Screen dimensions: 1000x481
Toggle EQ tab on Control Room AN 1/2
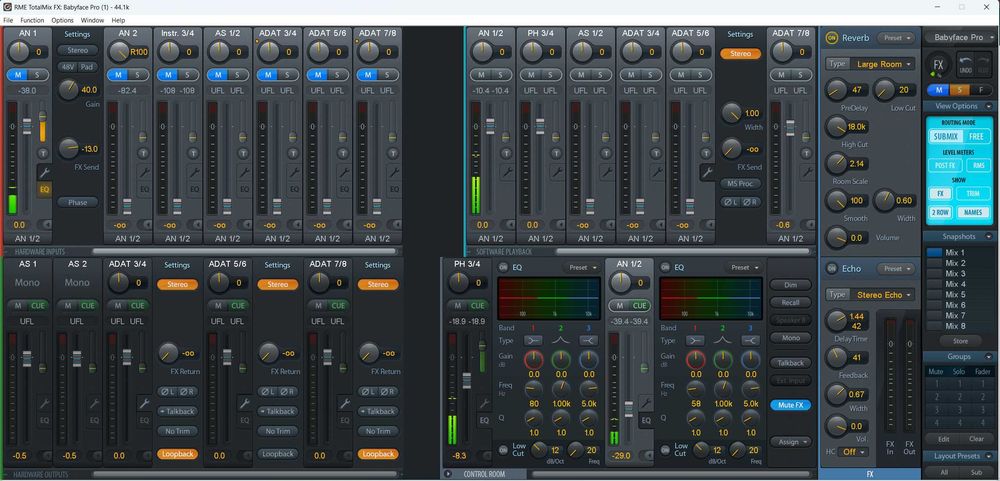(x=646, y=420)
